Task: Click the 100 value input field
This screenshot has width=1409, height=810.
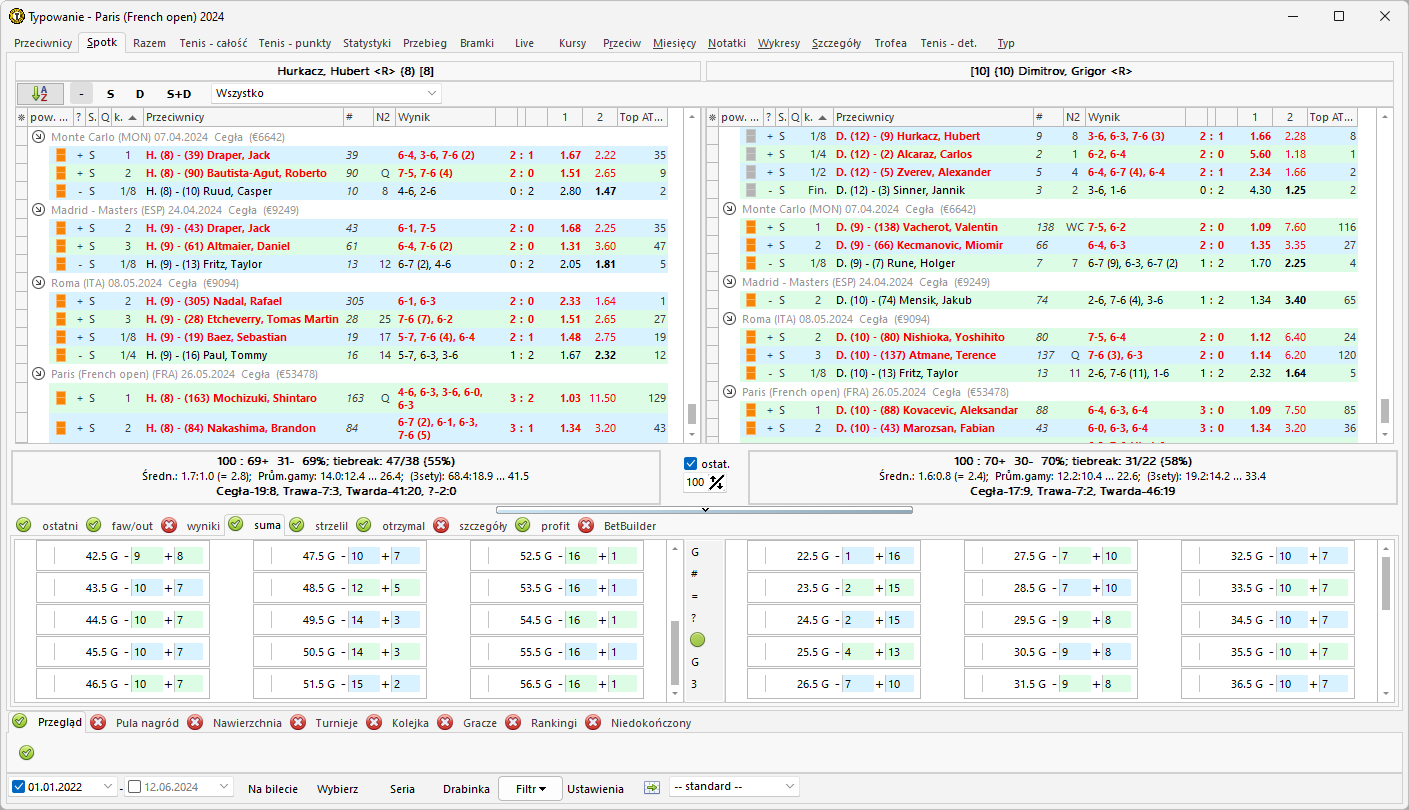Action: point(695,482)
